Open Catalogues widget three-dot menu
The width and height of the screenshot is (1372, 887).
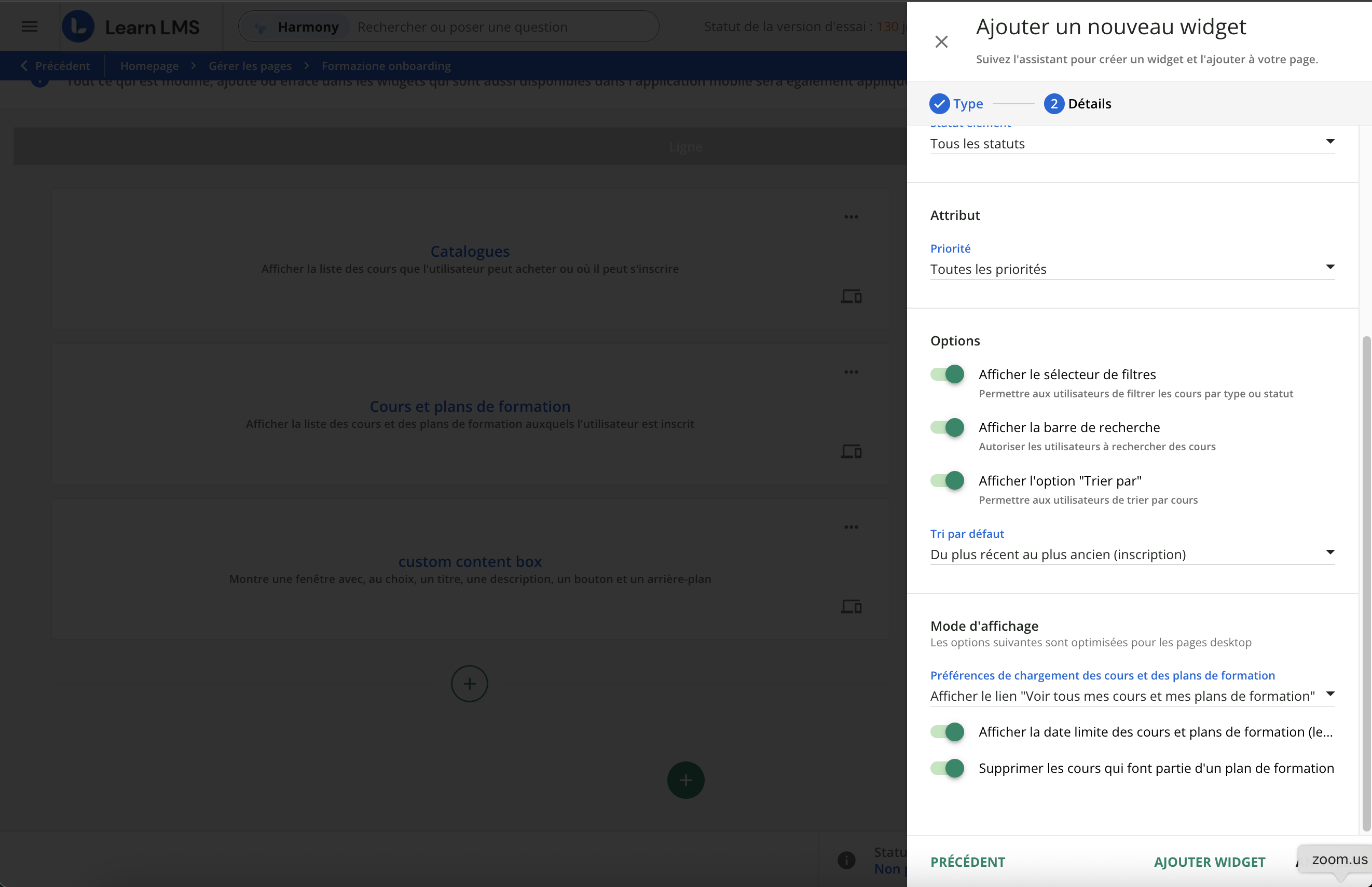click(851, 217)
